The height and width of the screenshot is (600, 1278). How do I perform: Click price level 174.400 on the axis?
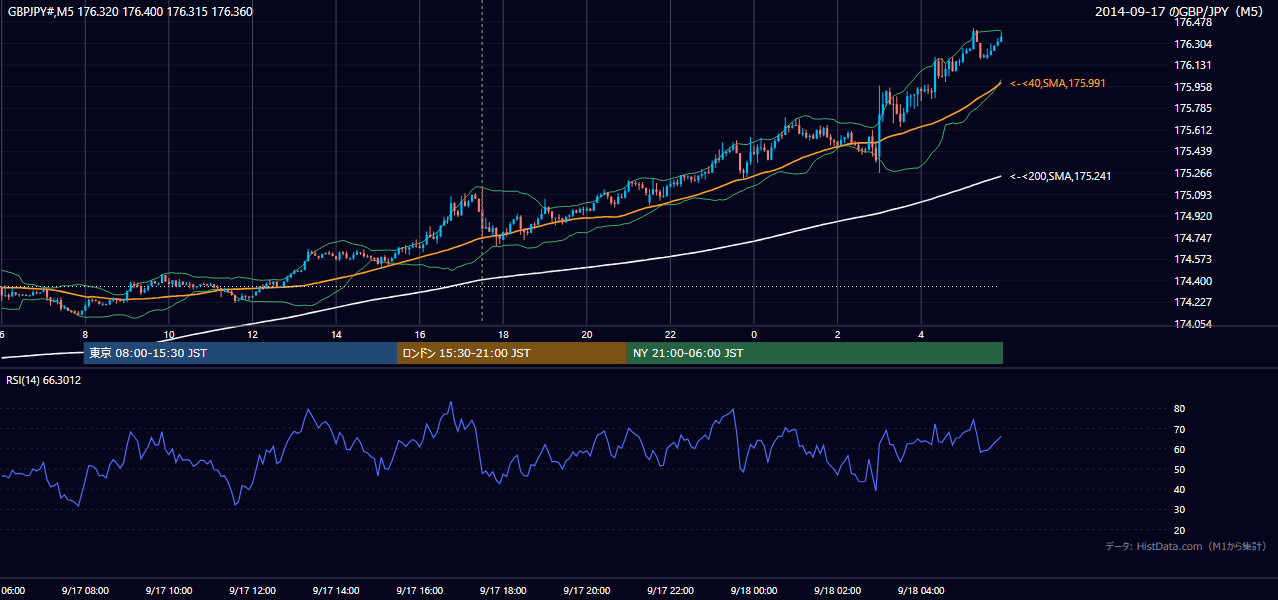pyautogui.click(x=1193, y=281)
